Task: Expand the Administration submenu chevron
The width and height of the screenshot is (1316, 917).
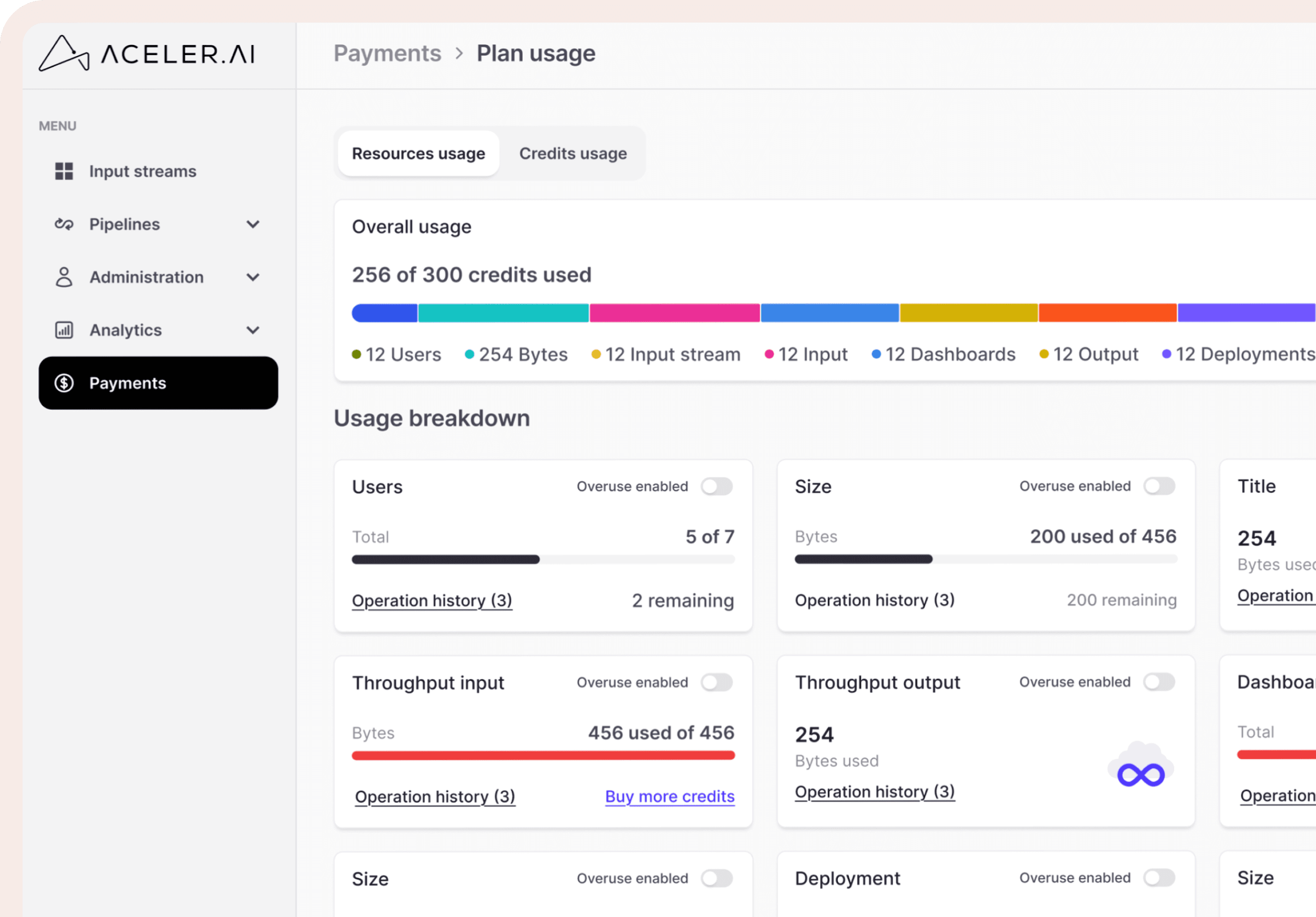Action: click(253, 277)
